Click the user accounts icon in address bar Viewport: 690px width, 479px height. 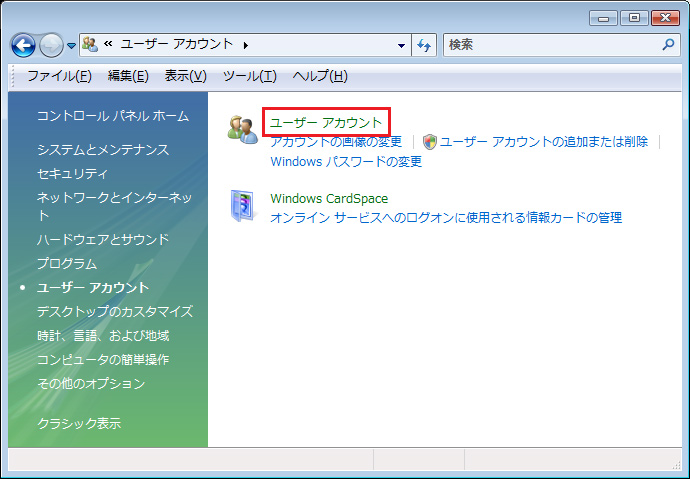90,44
